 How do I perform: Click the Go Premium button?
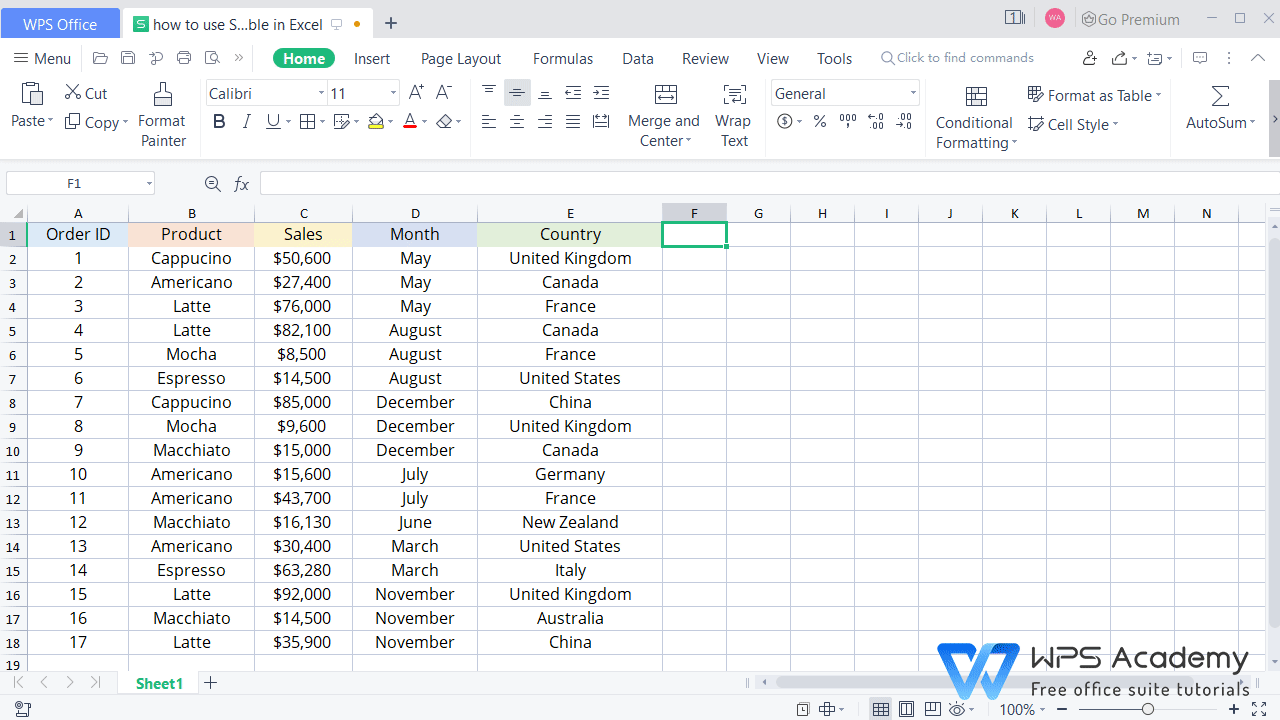tap(1130, 19)
